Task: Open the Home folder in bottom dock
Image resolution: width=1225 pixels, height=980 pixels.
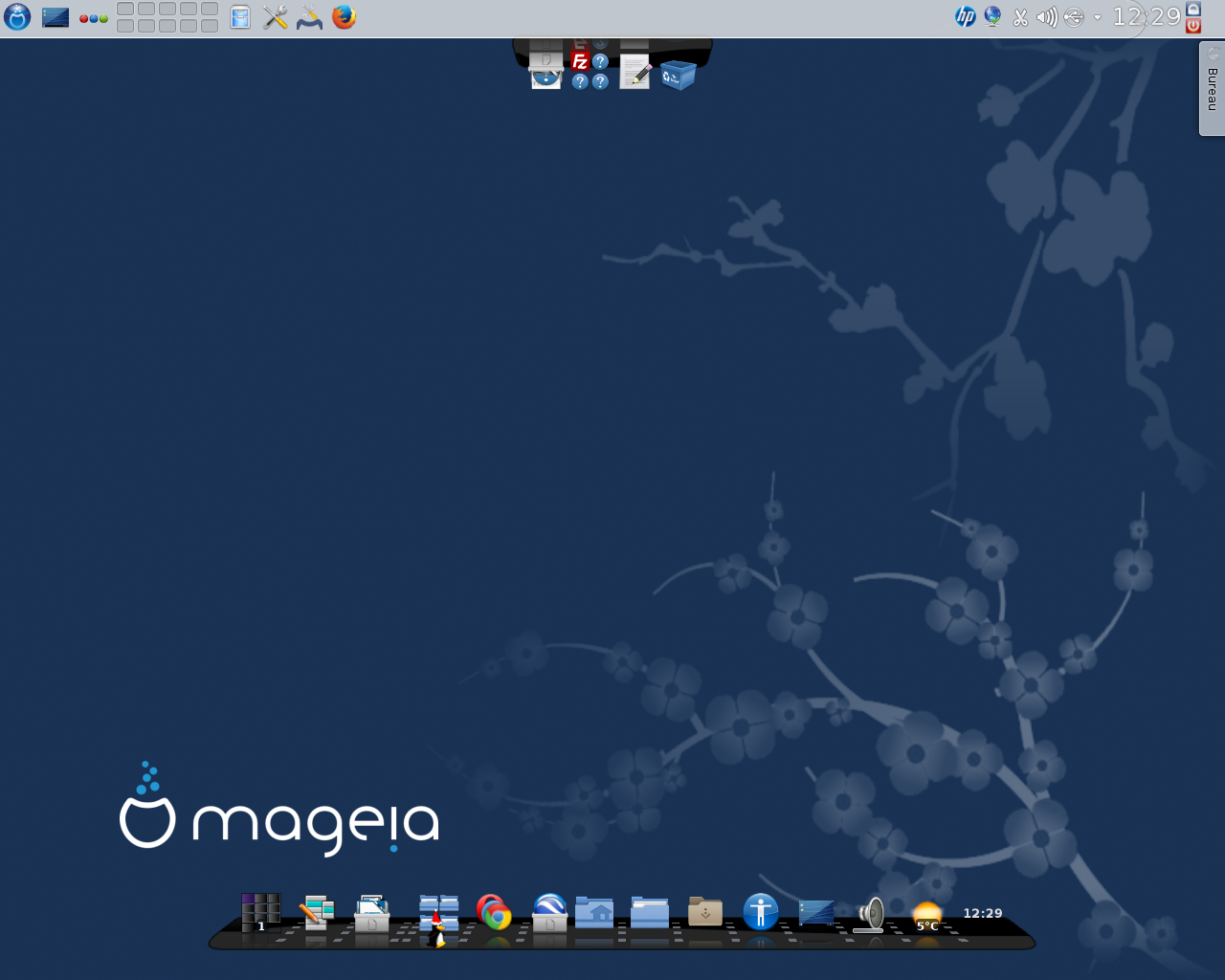Action: coord(594,912)
